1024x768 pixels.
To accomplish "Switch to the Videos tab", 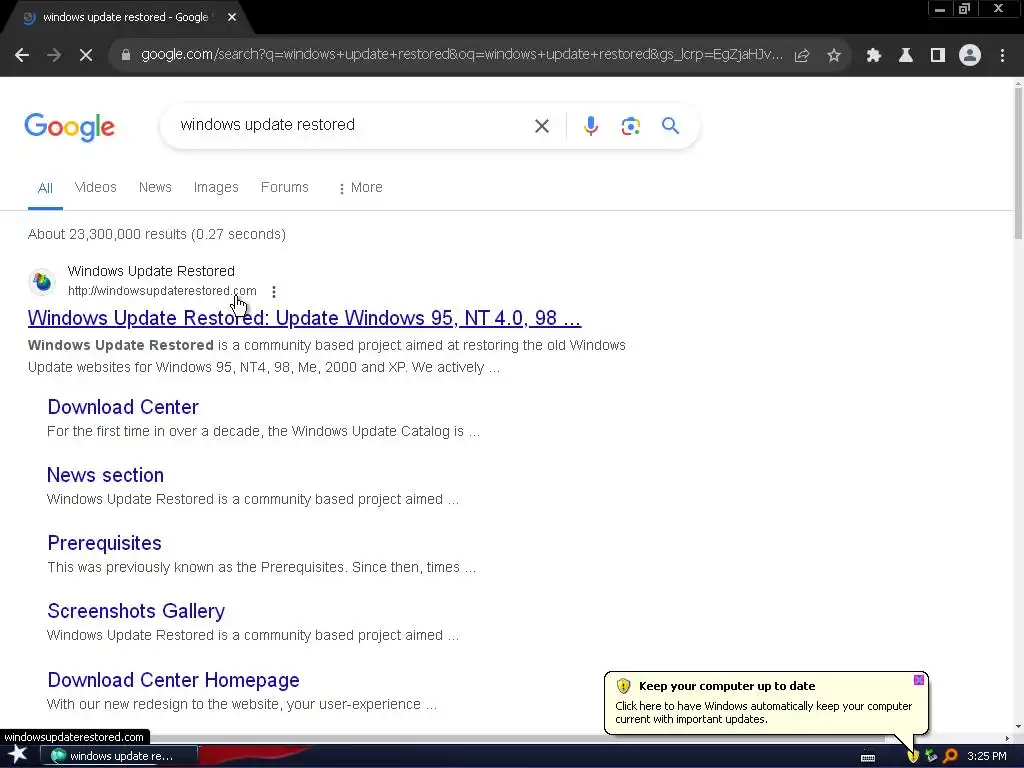I will 95,187.
